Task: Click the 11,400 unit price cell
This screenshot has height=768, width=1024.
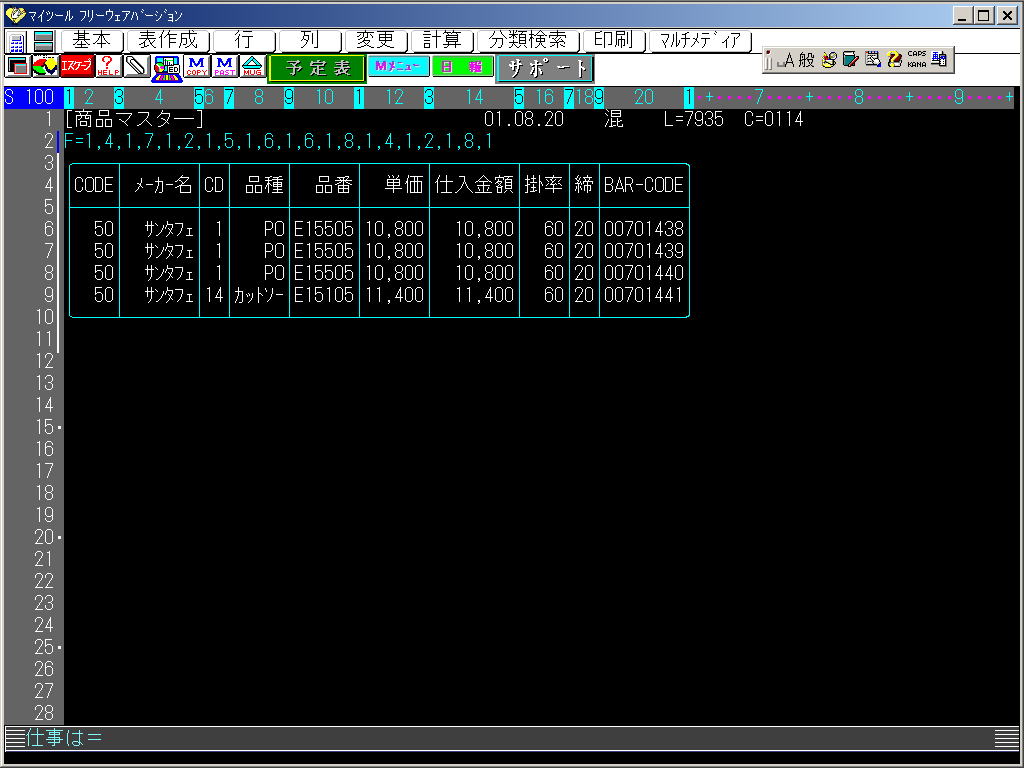Action: pos(394,295)
